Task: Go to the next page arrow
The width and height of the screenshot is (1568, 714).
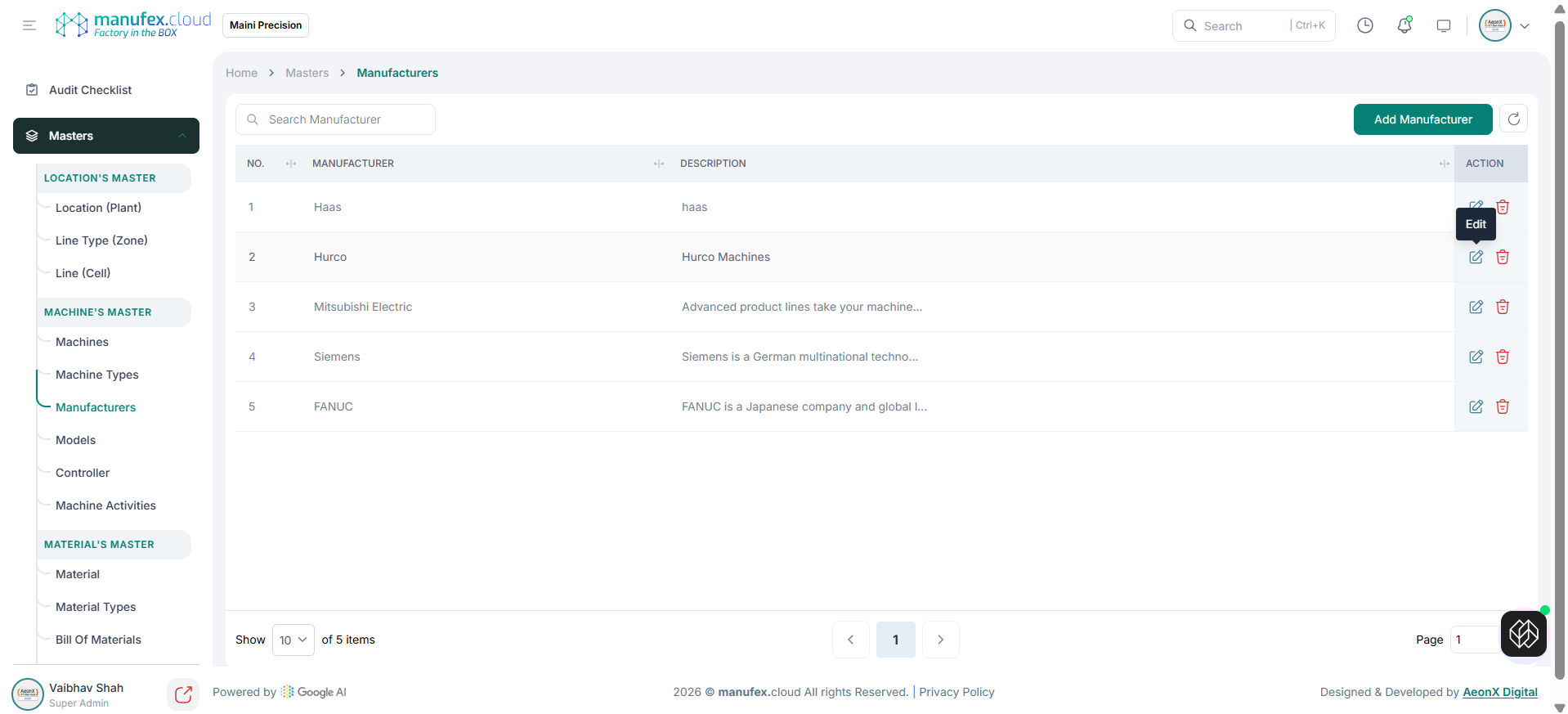Action: point(940,640)
